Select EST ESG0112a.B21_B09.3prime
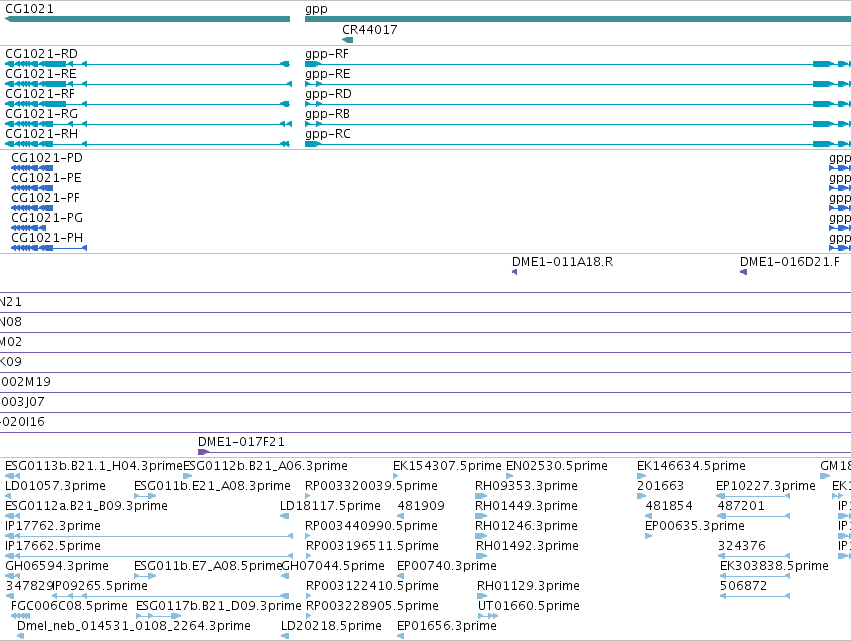The height and width of the screenshot is (641, 851). (86, 506)
